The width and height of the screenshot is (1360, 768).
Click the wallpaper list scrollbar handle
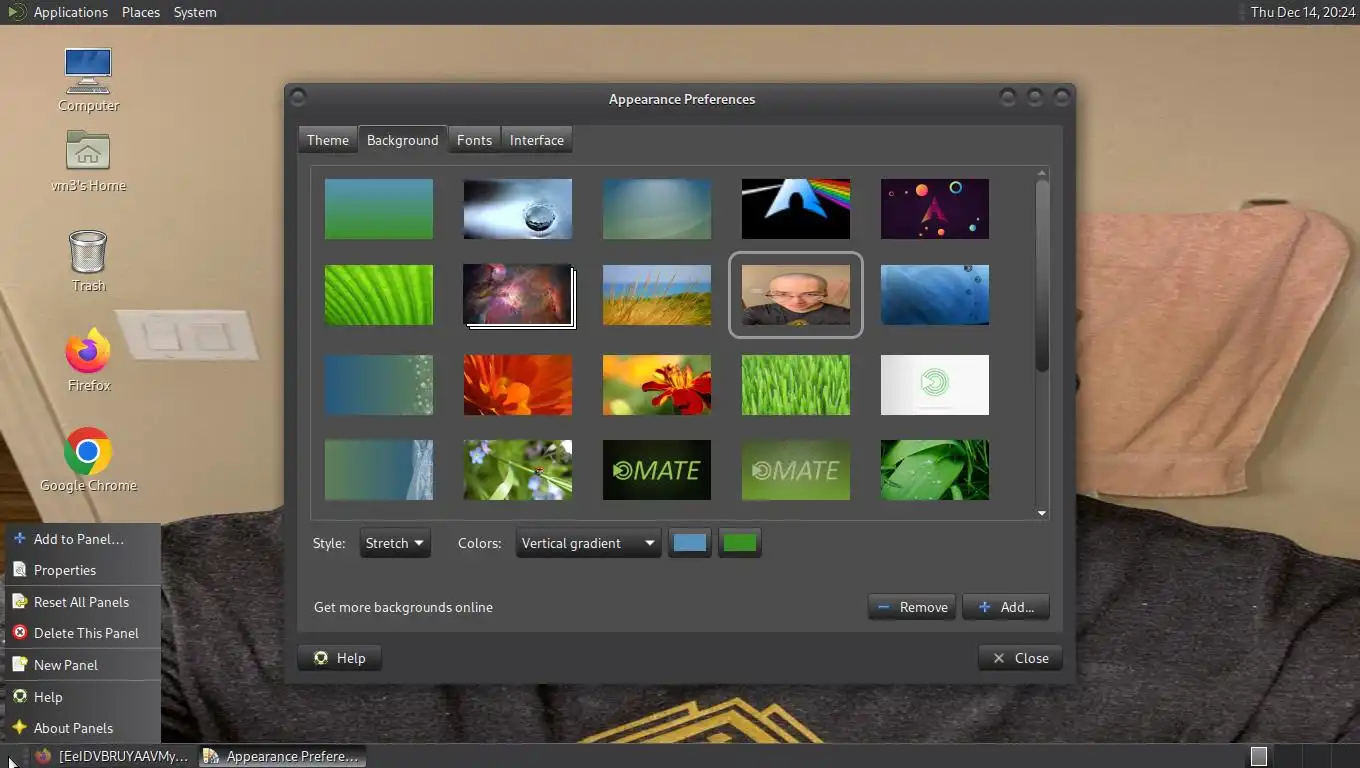[1042, 276]
